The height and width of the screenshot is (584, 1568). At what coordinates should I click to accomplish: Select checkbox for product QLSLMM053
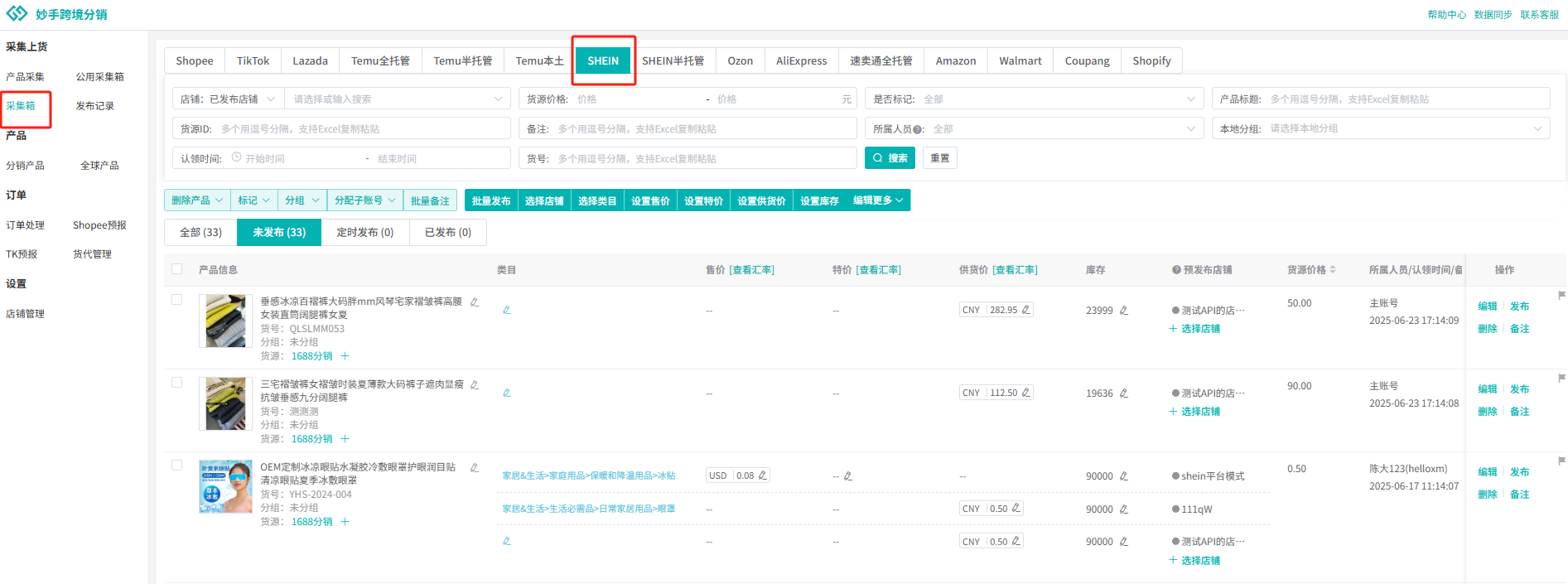click(176, 299)
